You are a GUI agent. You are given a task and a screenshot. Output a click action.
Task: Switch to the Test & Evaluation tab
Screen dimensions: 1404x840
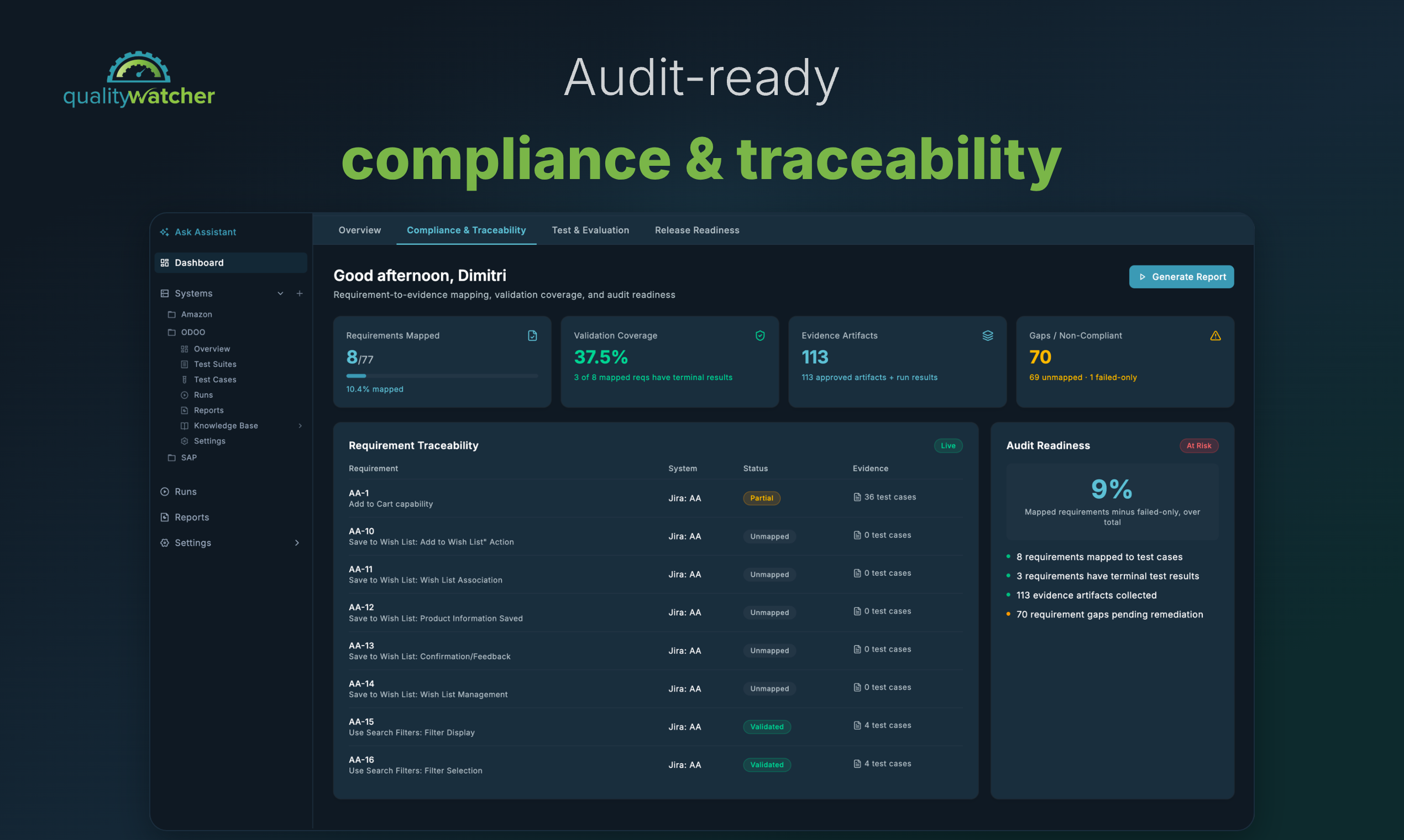click(x=590, y=230)
